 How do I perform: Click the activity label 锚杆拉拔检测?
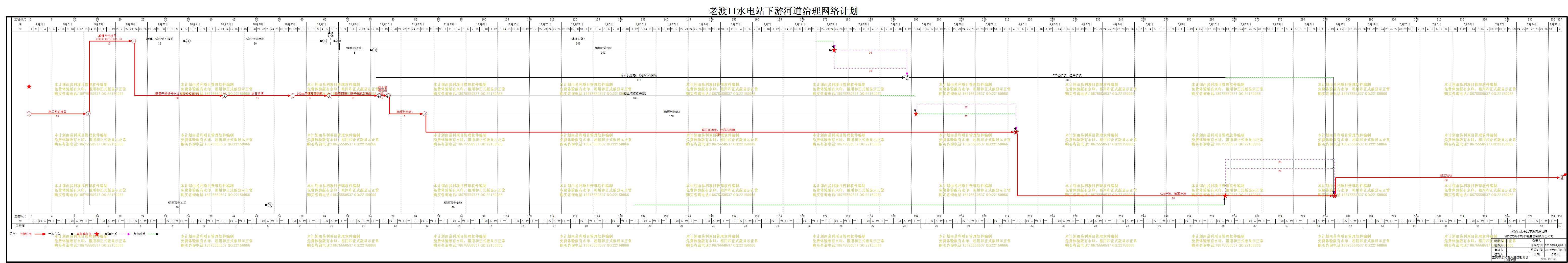255,39
